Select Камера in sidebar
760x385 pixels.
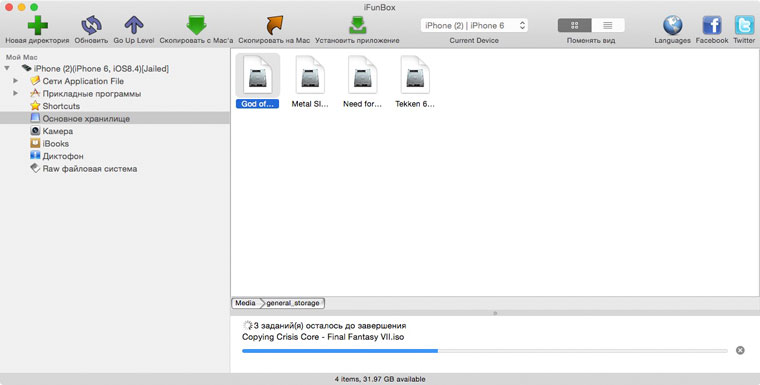[58, 131]
